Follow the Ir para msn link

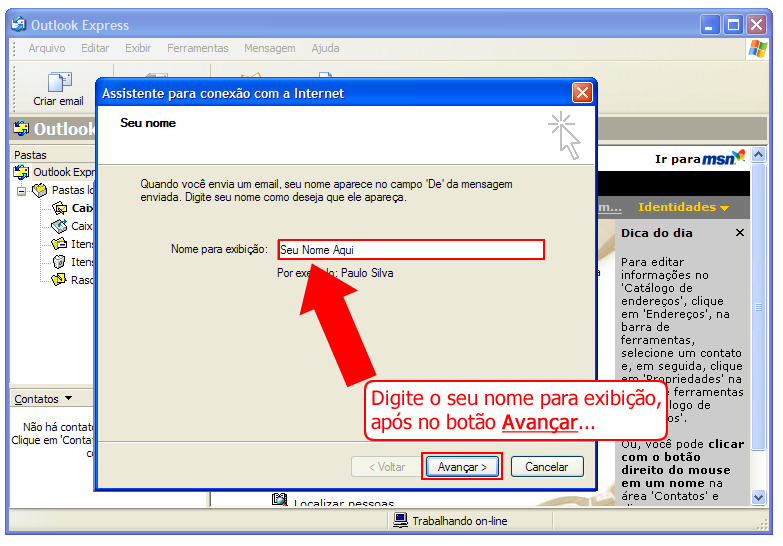(700, 158)
